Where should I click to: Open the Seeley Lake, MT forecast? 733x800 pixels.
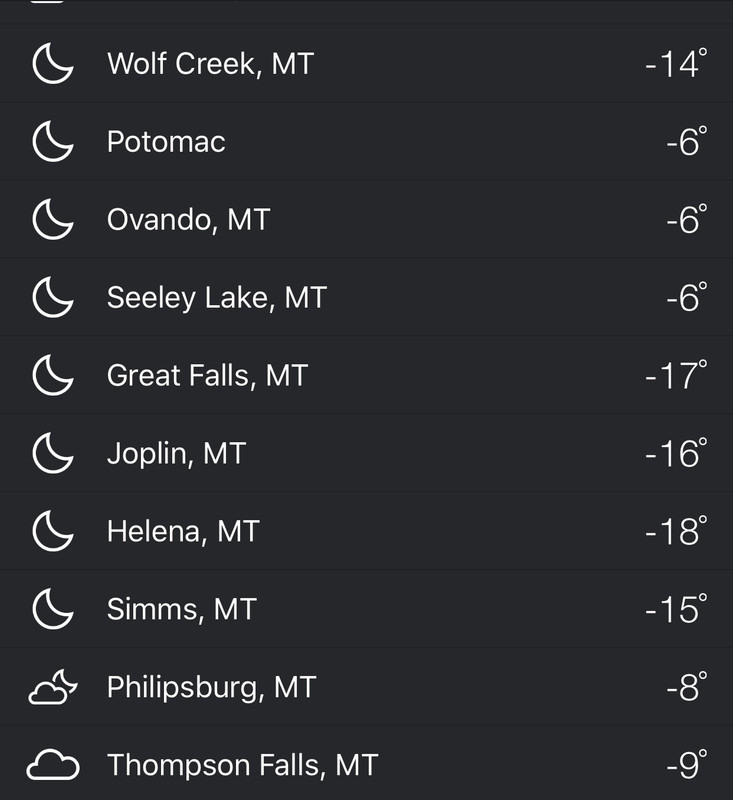(366, 297)
